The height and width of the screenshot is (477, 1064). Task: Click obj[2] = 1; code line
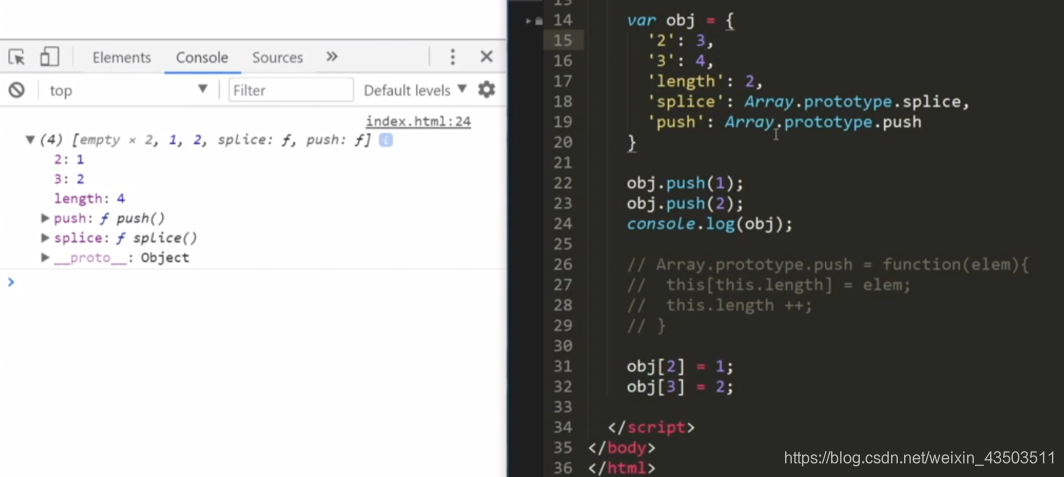pos(680,366)
